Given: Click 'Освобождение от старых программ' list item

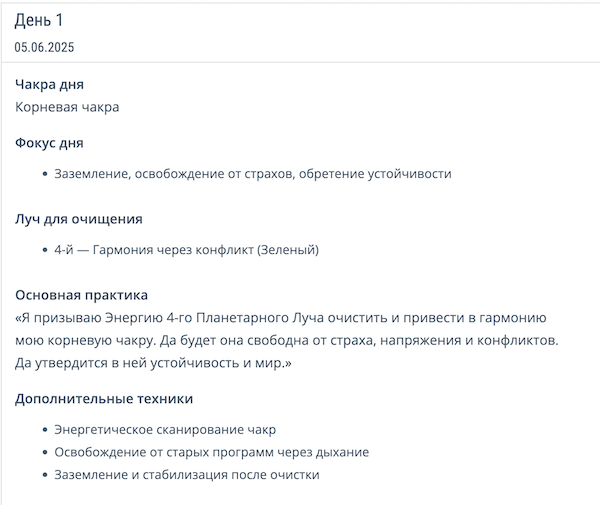Looking at the screenshot, I should [x=212, y=452].
